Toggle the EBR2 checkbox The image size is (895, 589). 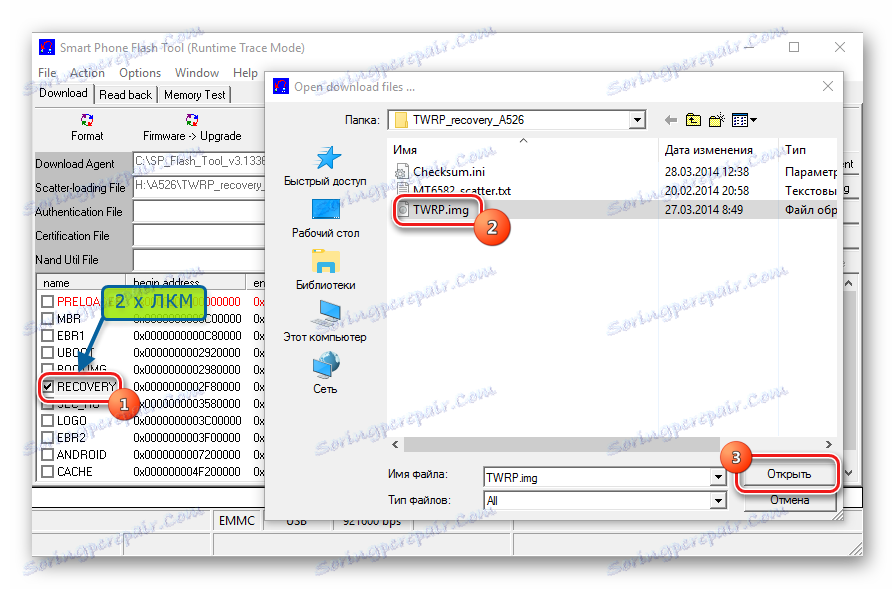pyautogui.click(x=47, y=438)
